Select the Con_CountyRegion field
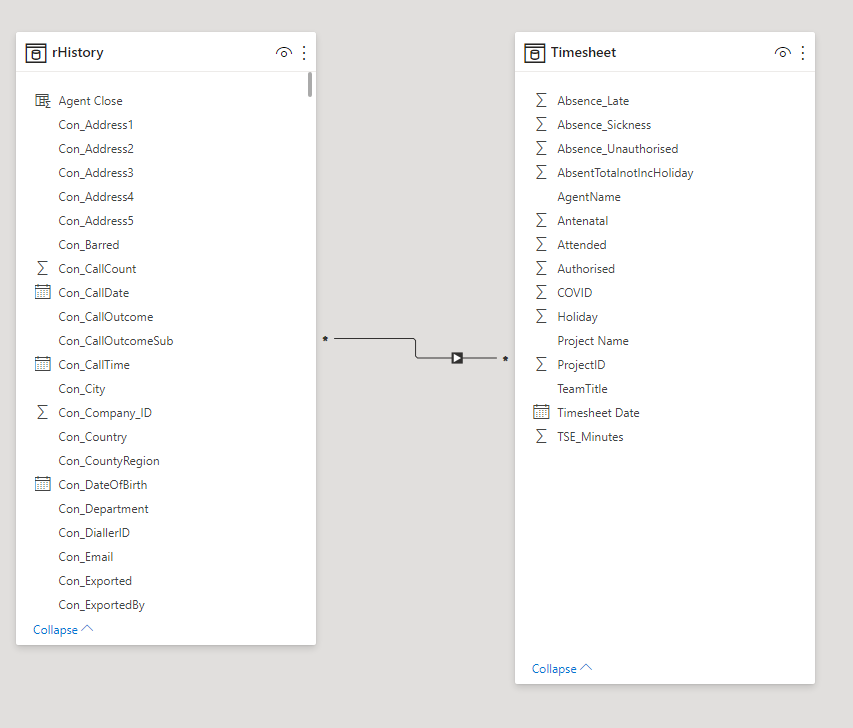853x728 pixels. 109,461
